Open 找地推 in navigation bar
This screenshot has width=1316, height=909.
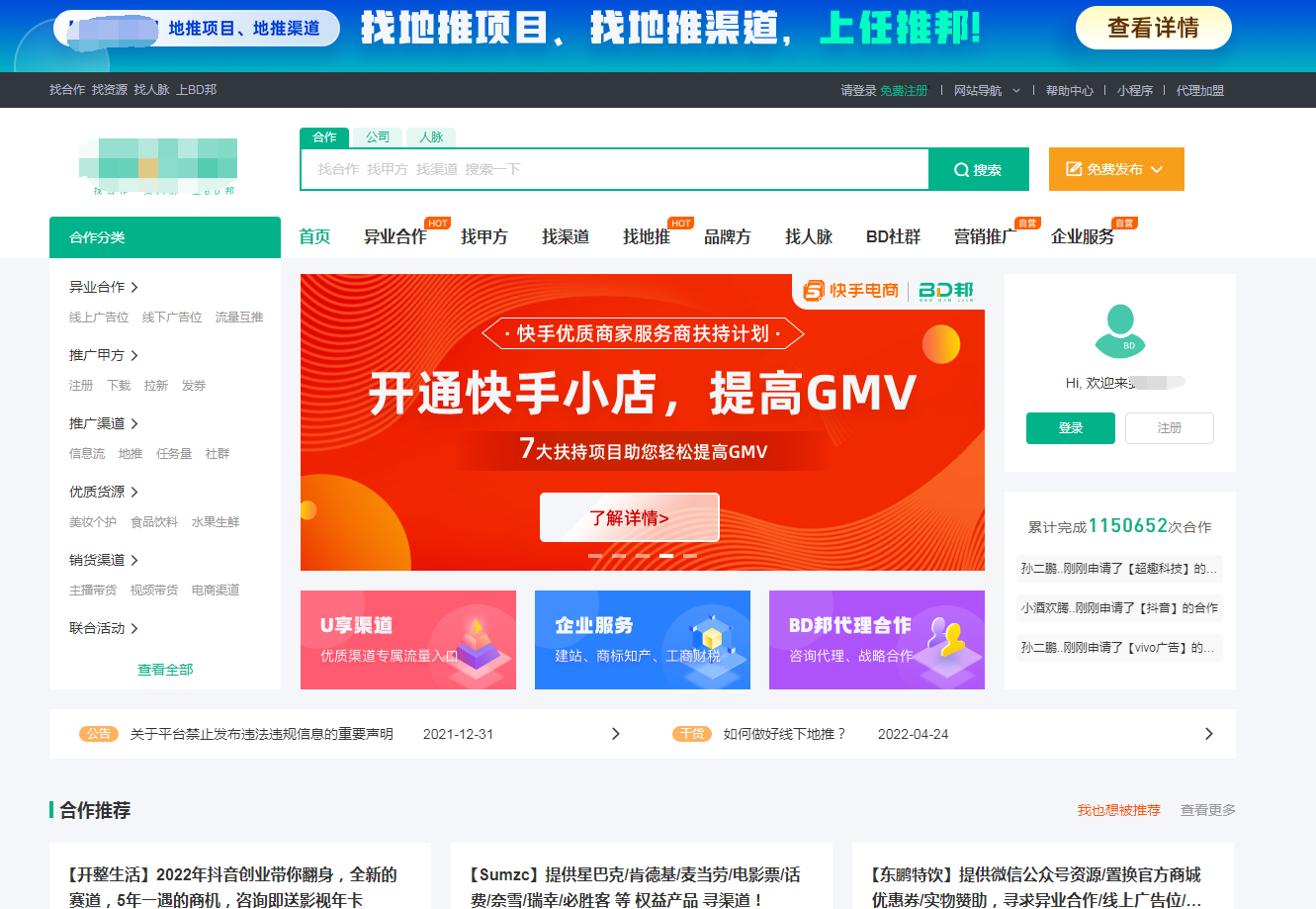click(647, 237)
